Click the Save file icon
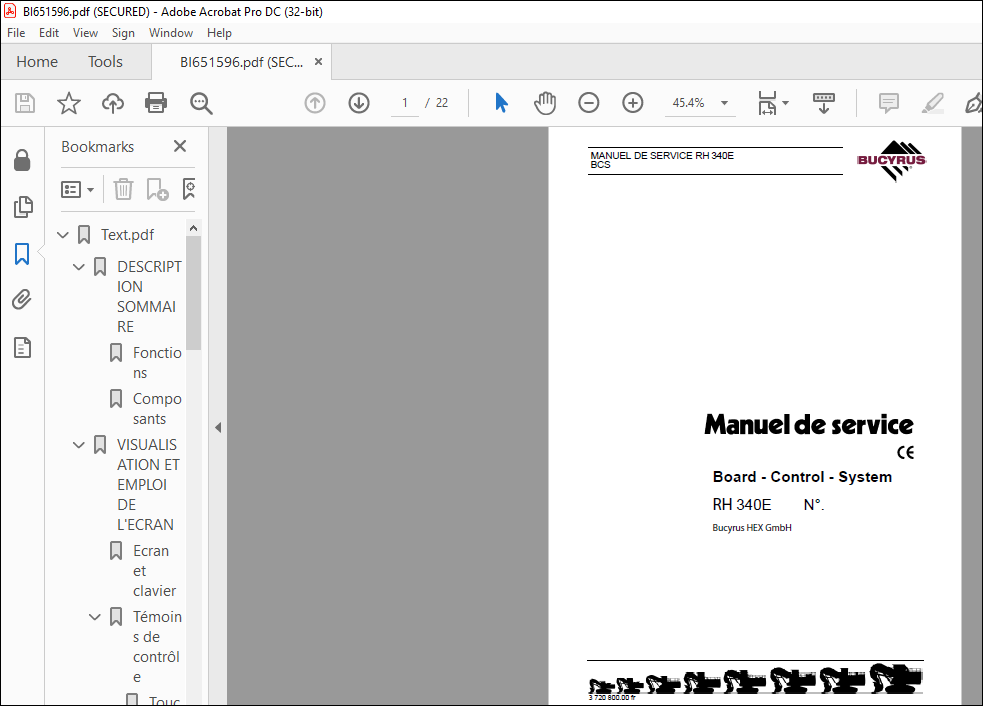Screen dimensions: 983x706 tap(25, 103)
